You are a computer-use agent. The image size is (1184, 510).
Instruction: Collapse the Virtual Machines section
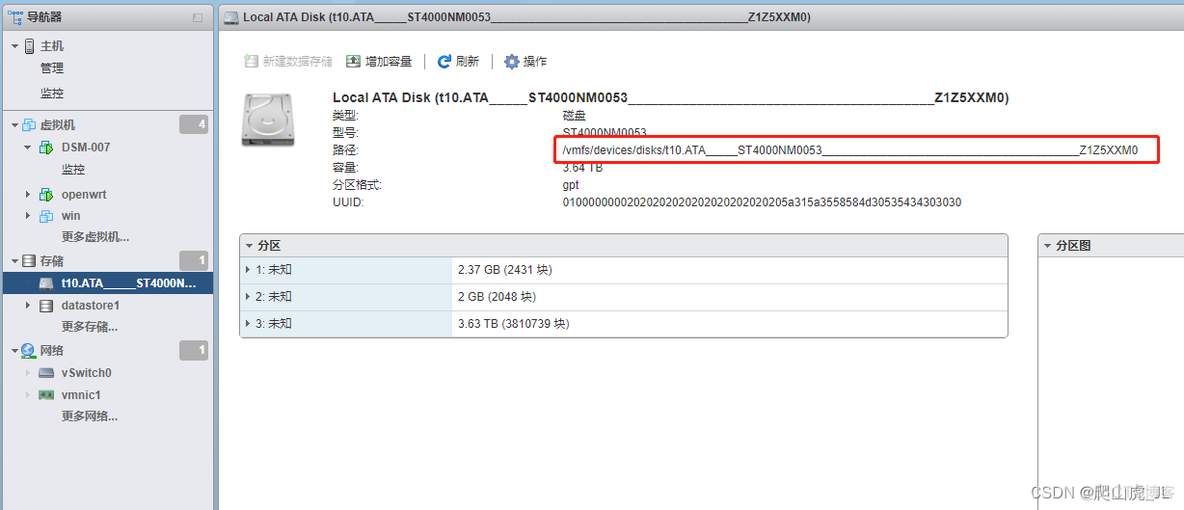[x=14, y=125]
